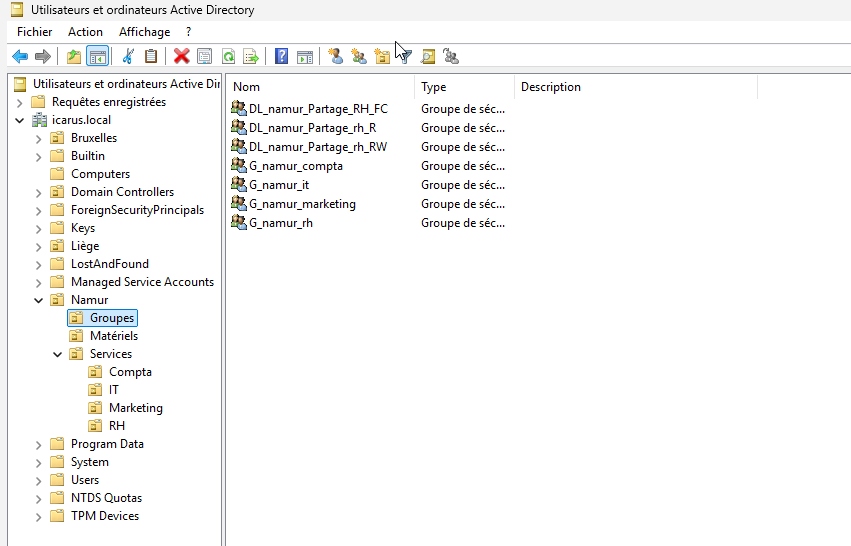
Task: Refresh the view with green arrow icon
Action: tap(228, 56)
